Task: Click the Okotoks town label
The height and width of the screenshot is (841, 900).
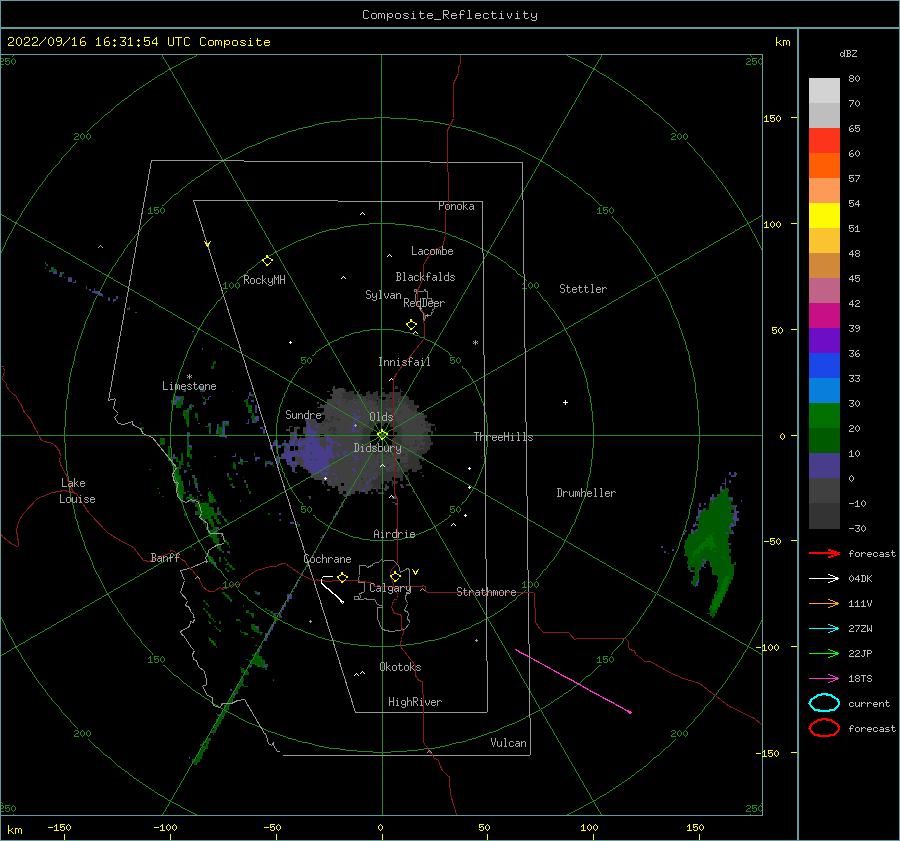Action: [x=400, y=667]
